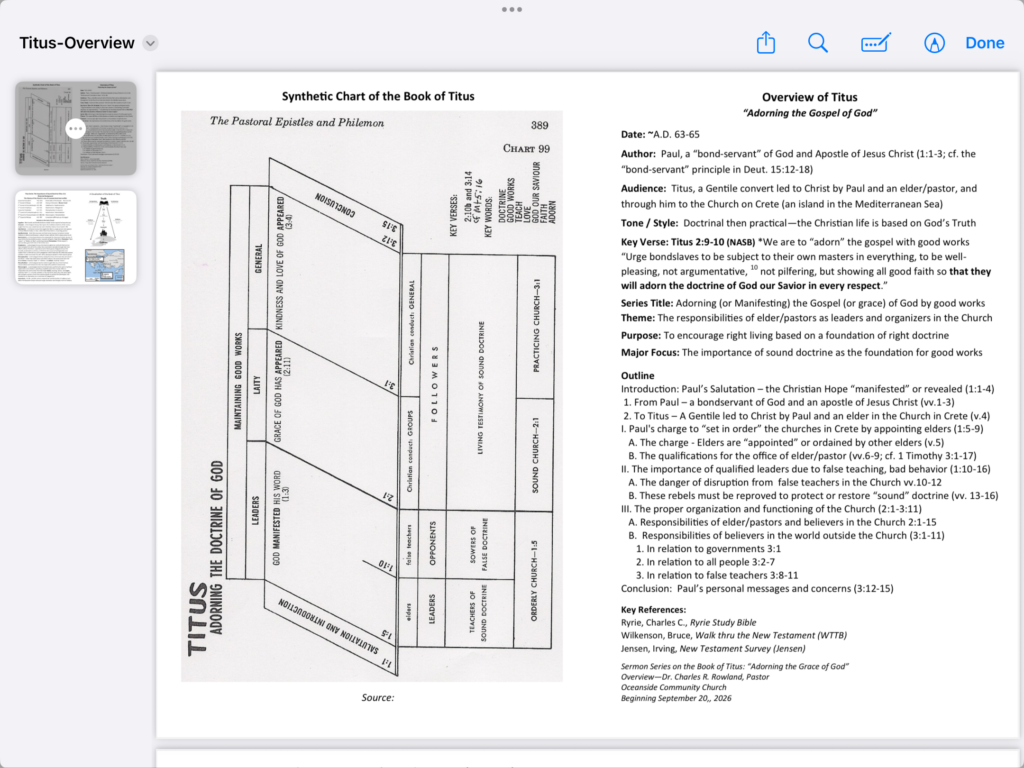Expand the chevron beside Titus-Overview

(150, 43)
